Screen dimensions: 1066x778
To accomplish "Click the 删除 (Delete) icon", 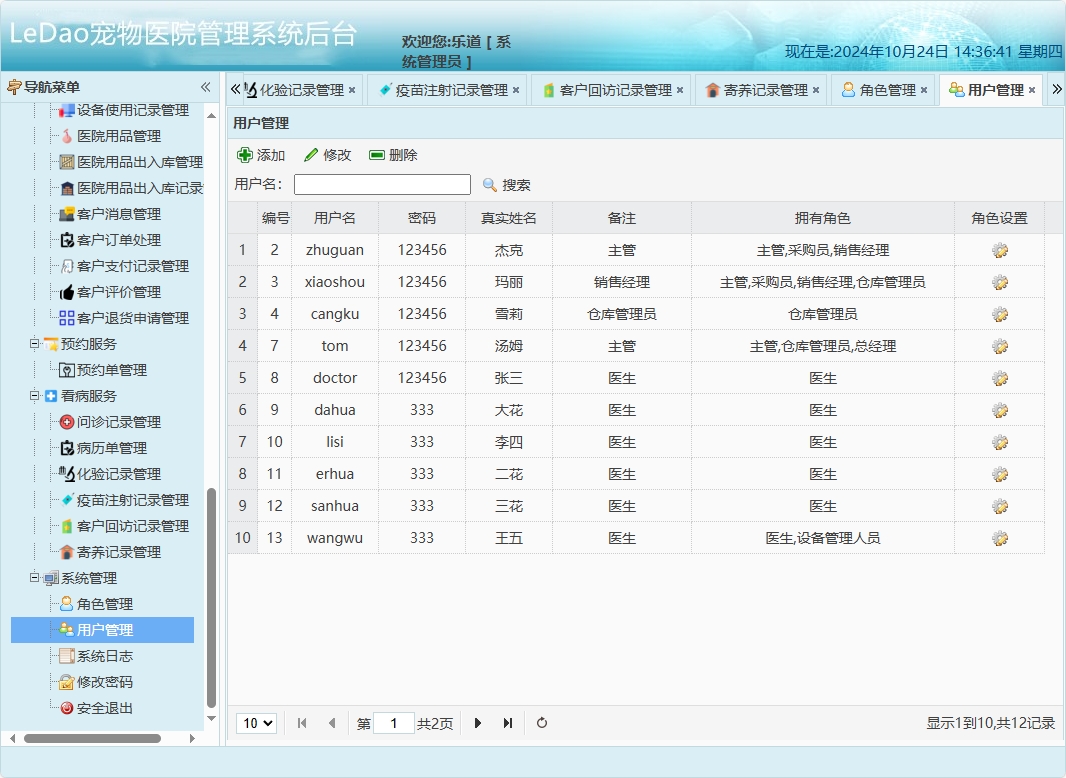I will pyautogui.click(x=377, y=155).
